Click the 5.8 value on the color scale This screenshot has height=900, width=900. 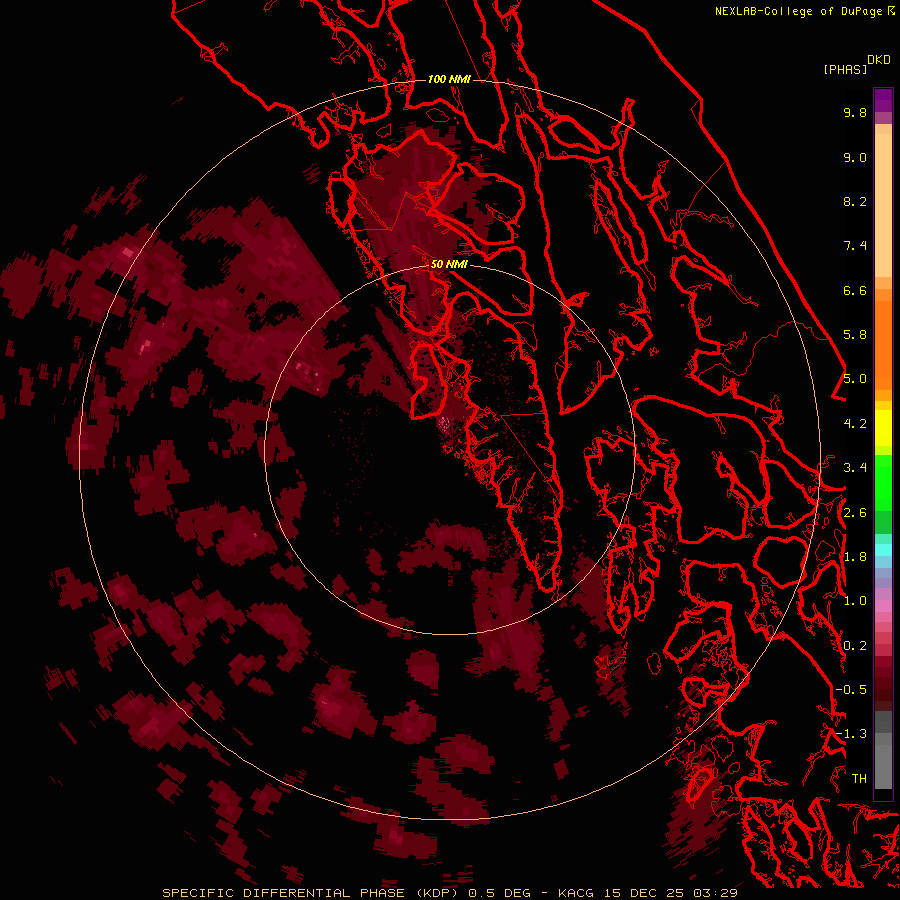tap(855, 335)
